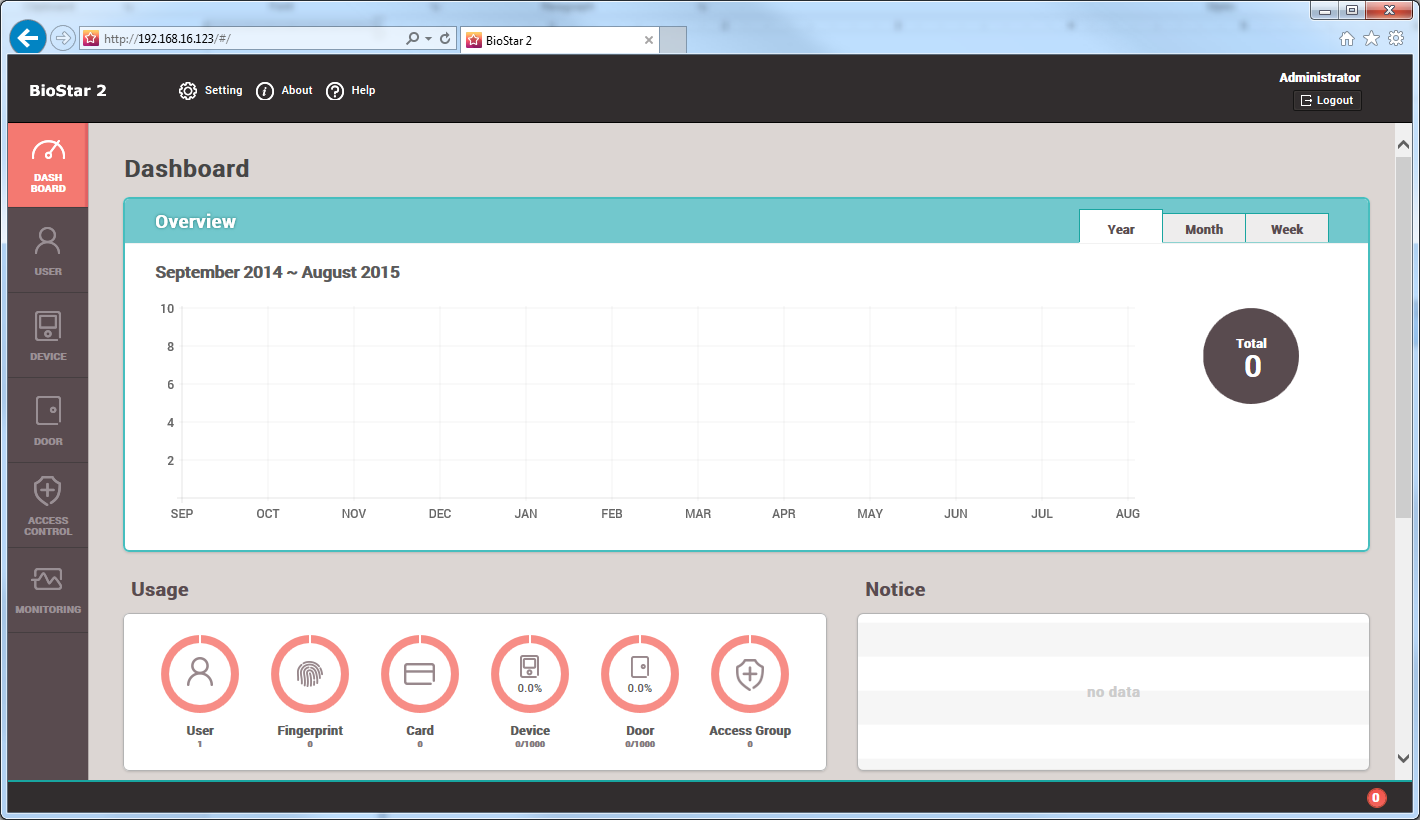Open the User section in sidebar
This screenshot has width=1420, height=820.
click(x=48, y=251)
